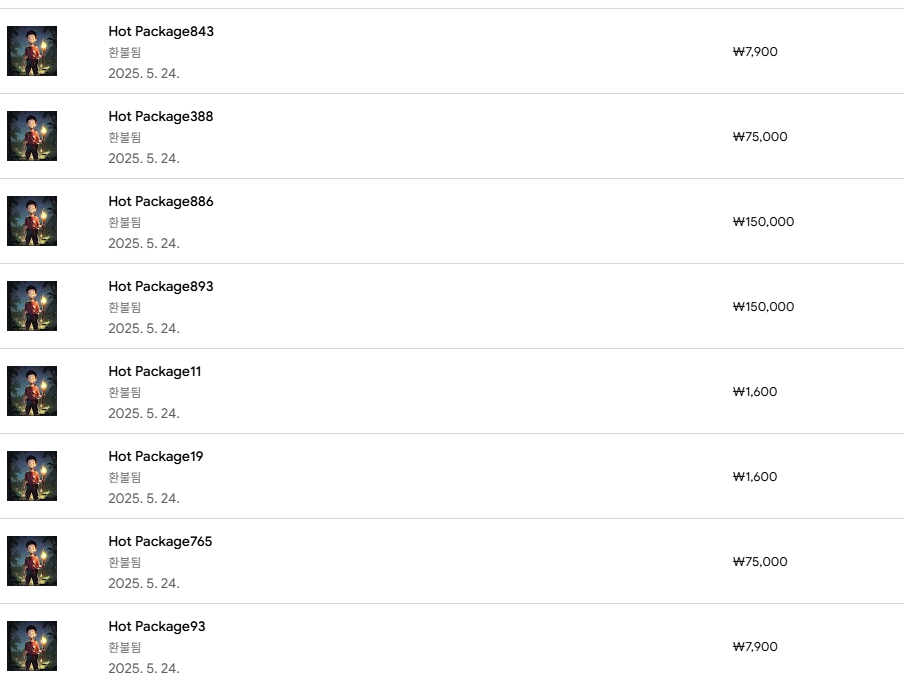Select the Hot Package93 purchase name

157,626
